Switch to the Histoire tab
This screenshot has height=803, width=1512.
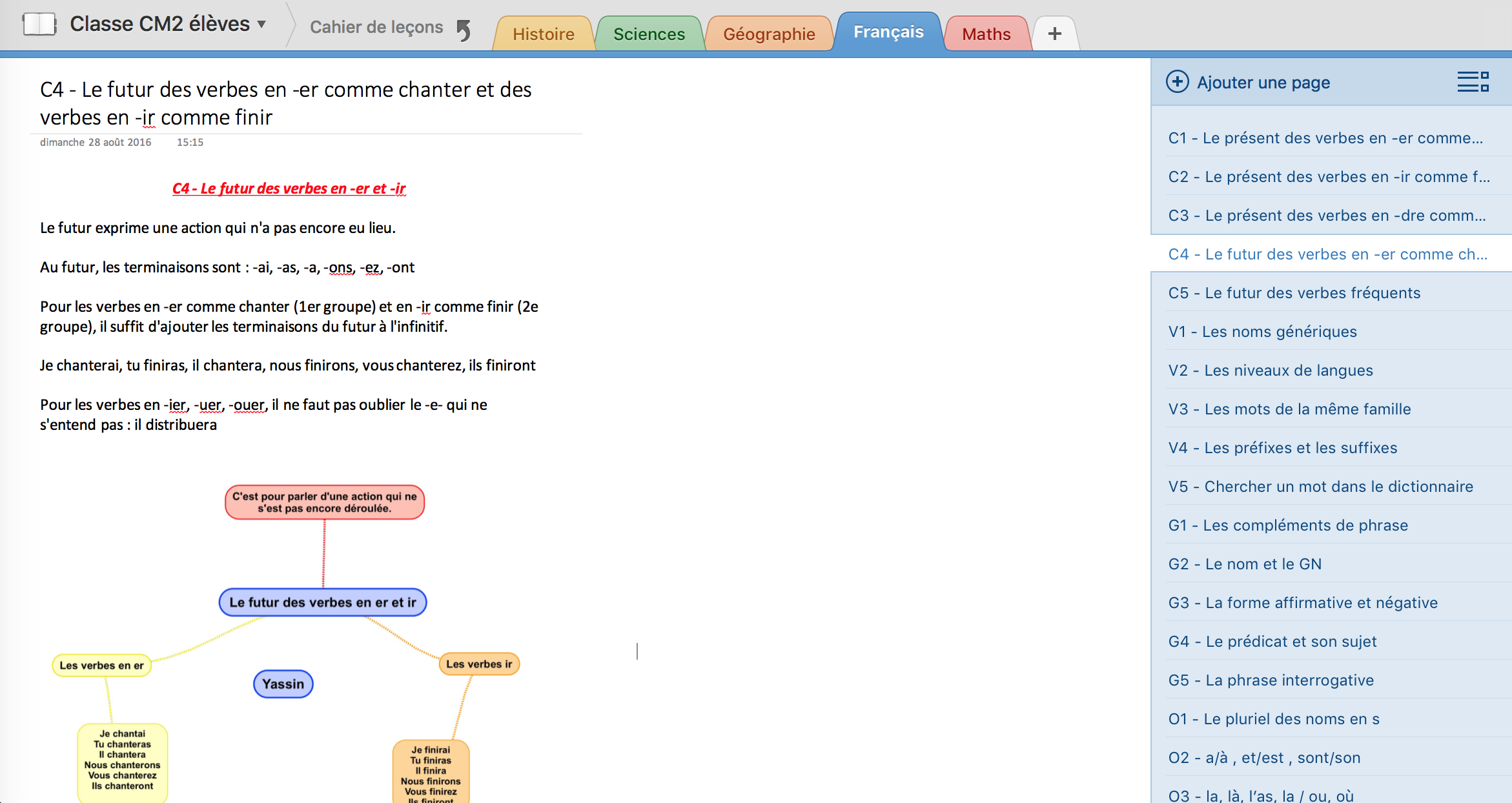[x=543, y=34]
